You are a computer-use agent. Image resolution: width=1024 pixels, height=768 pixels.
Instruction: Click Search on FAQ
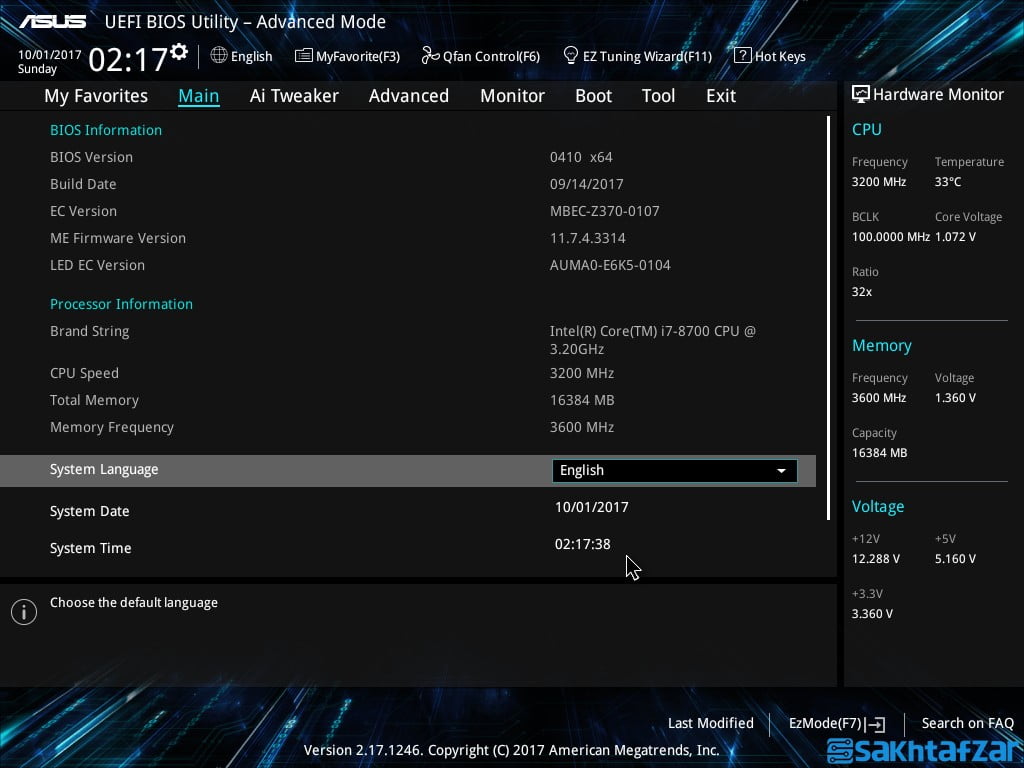tap(967, 723)
